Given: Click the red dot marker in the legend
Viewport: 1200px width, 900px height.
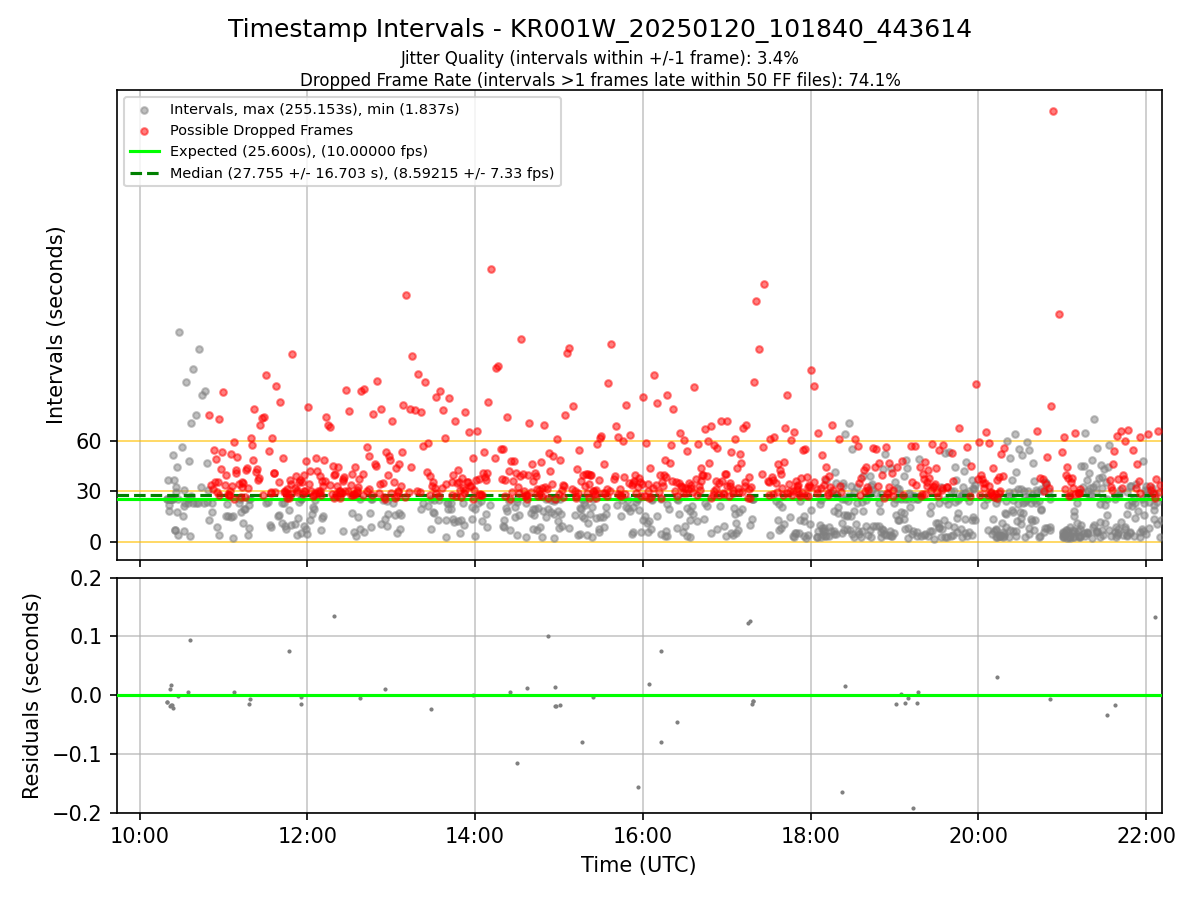Looking at the screenshot, I should [x=146, y=131].
